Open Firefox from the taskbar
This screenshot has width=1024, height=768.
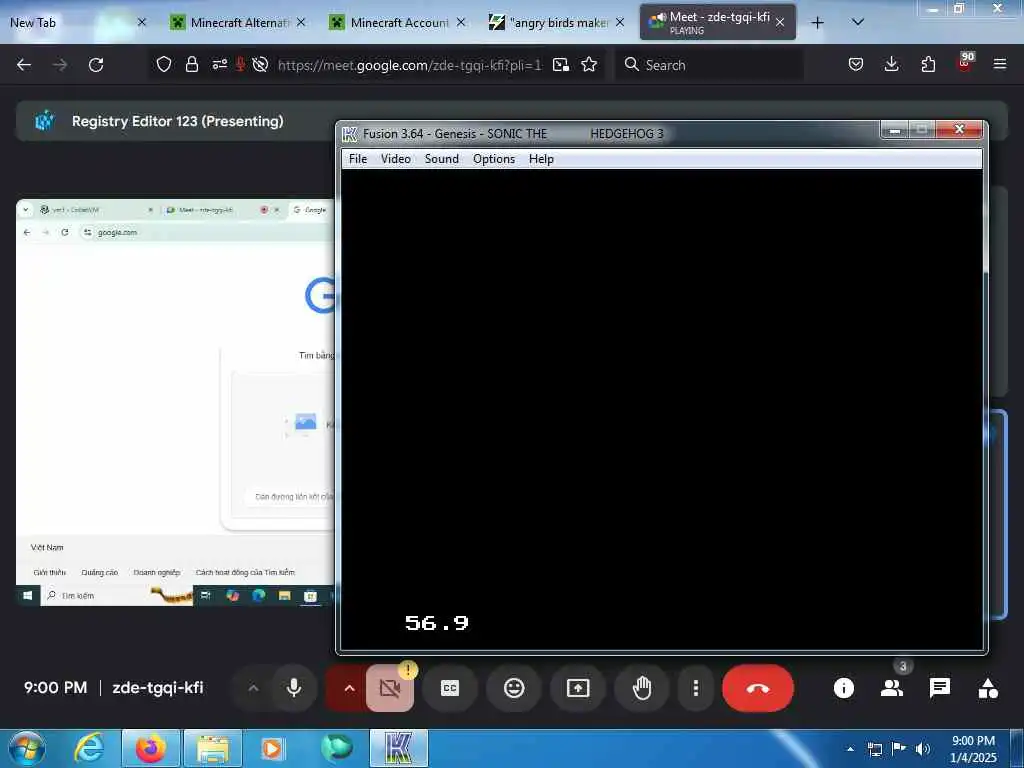[x=151, y=748]
